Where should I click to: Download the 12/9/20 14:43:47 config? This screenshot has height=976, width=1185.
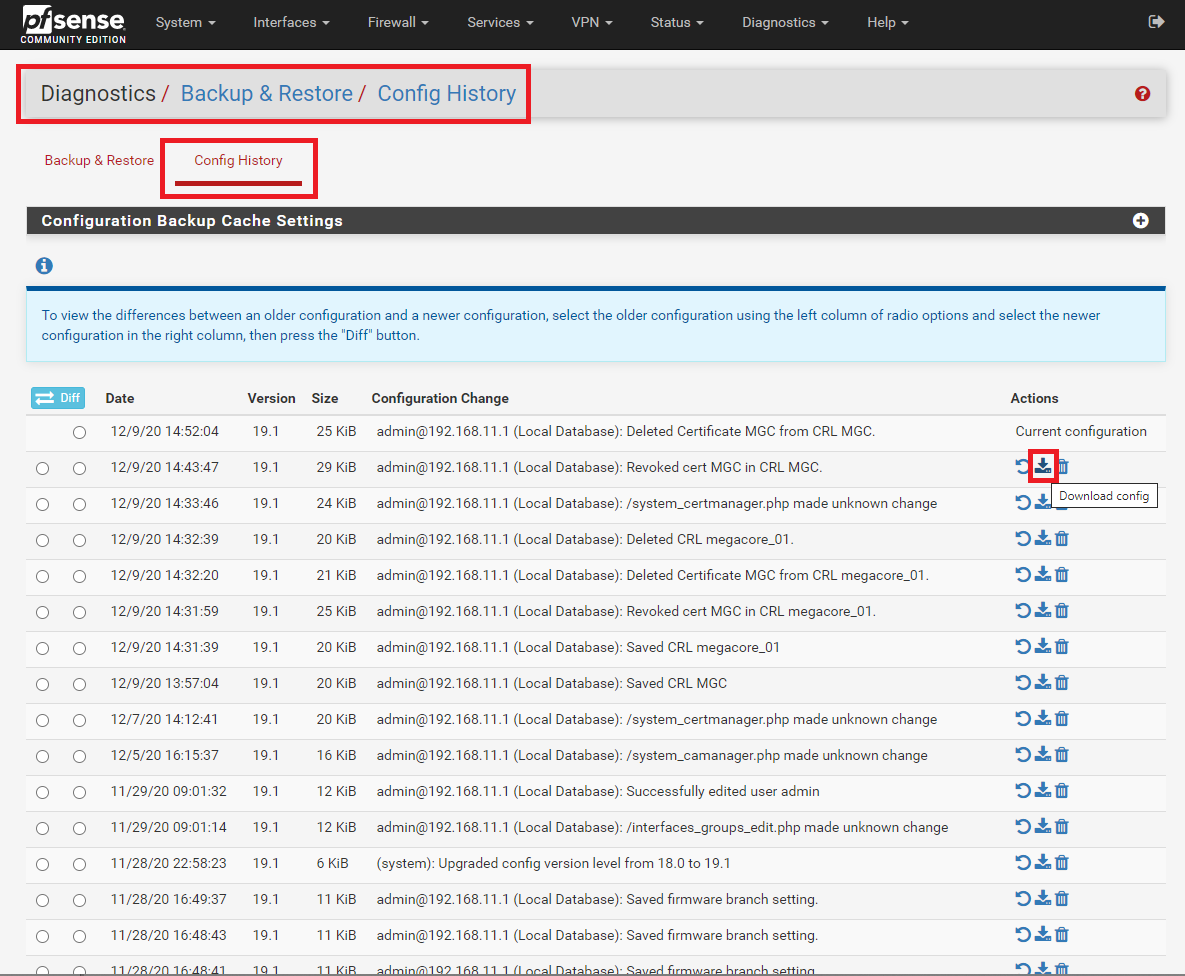coord(1043,466)
